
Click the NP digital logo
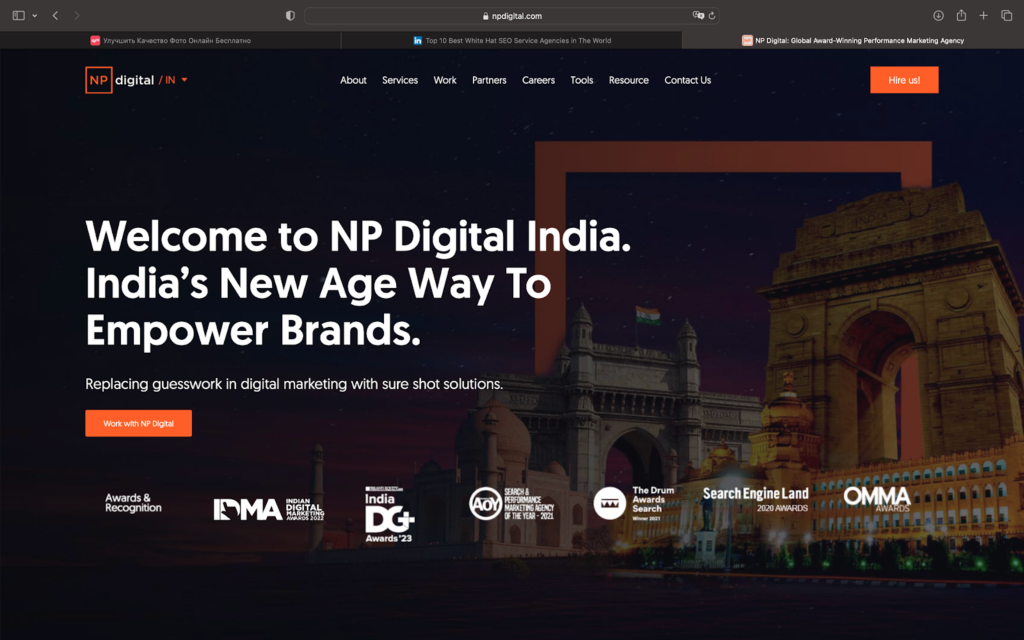(x=120, y=80)
